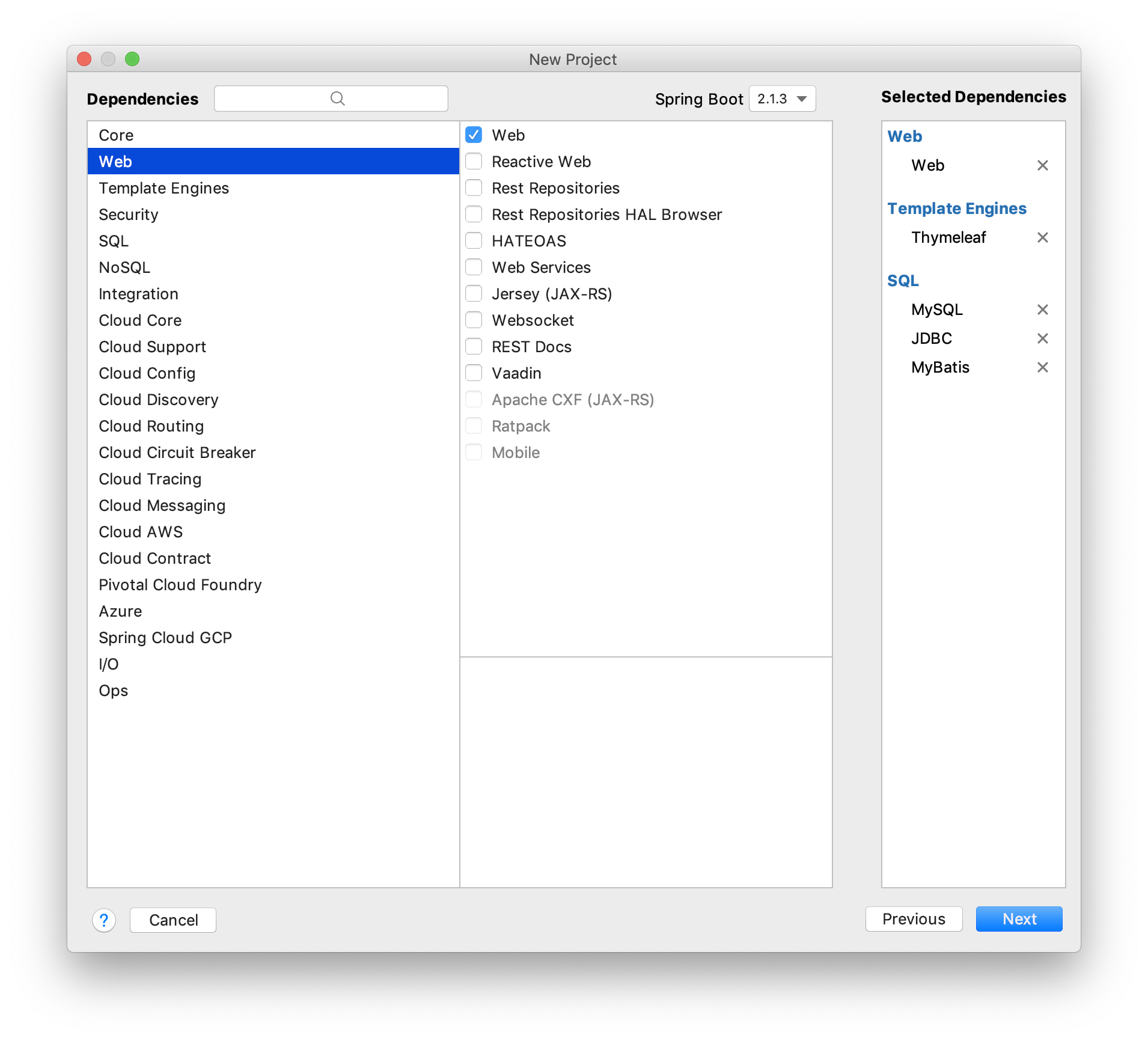Select the Core category

273,135
